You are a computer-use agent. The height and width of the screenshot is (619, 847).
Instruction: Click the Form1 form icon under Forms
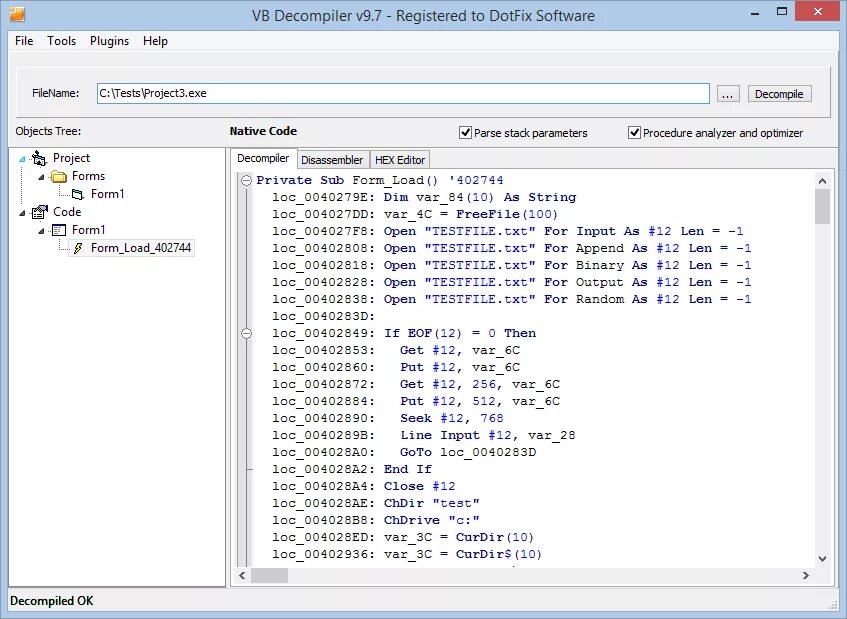78,194
